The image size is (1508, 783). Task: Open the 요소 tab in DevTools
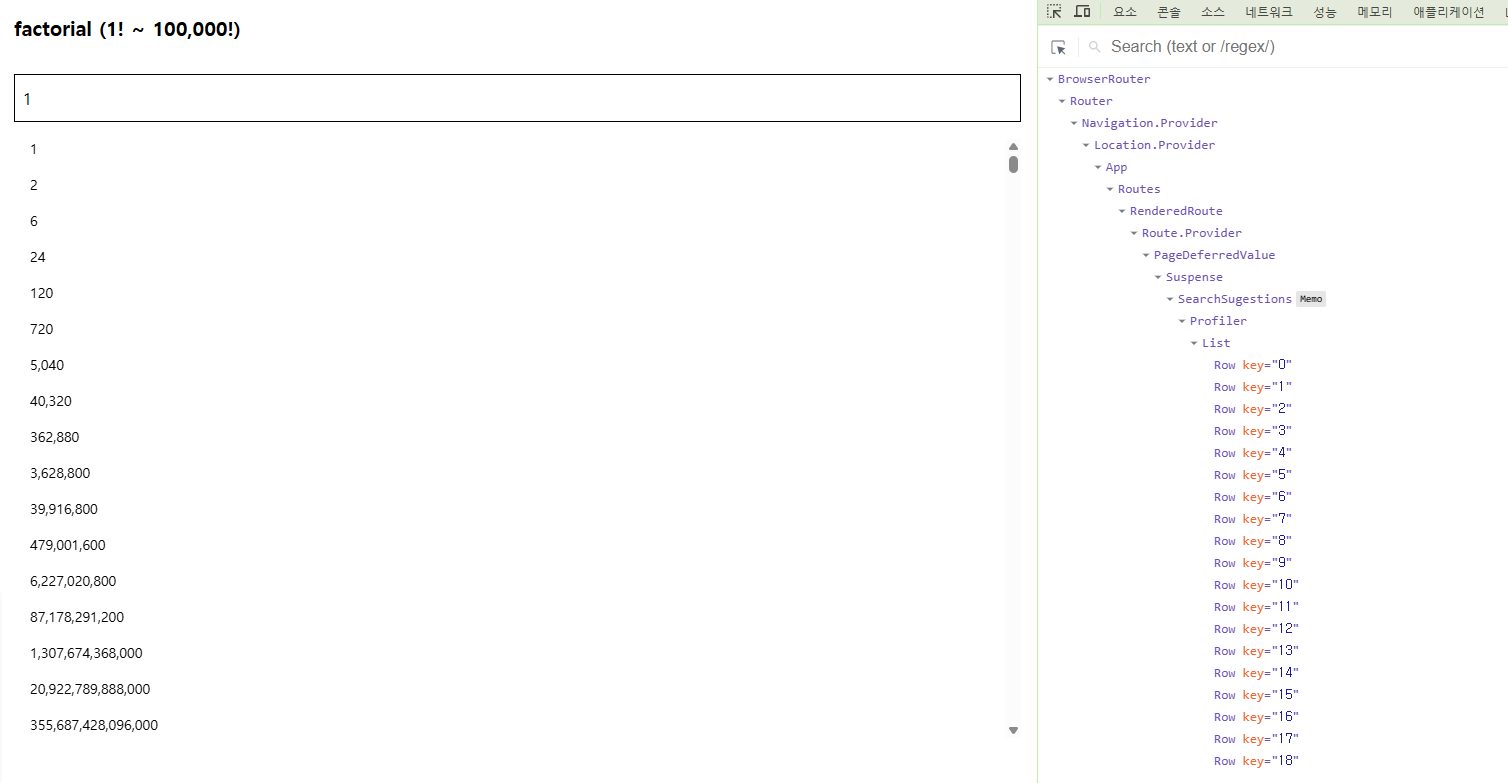(1125, 12)
